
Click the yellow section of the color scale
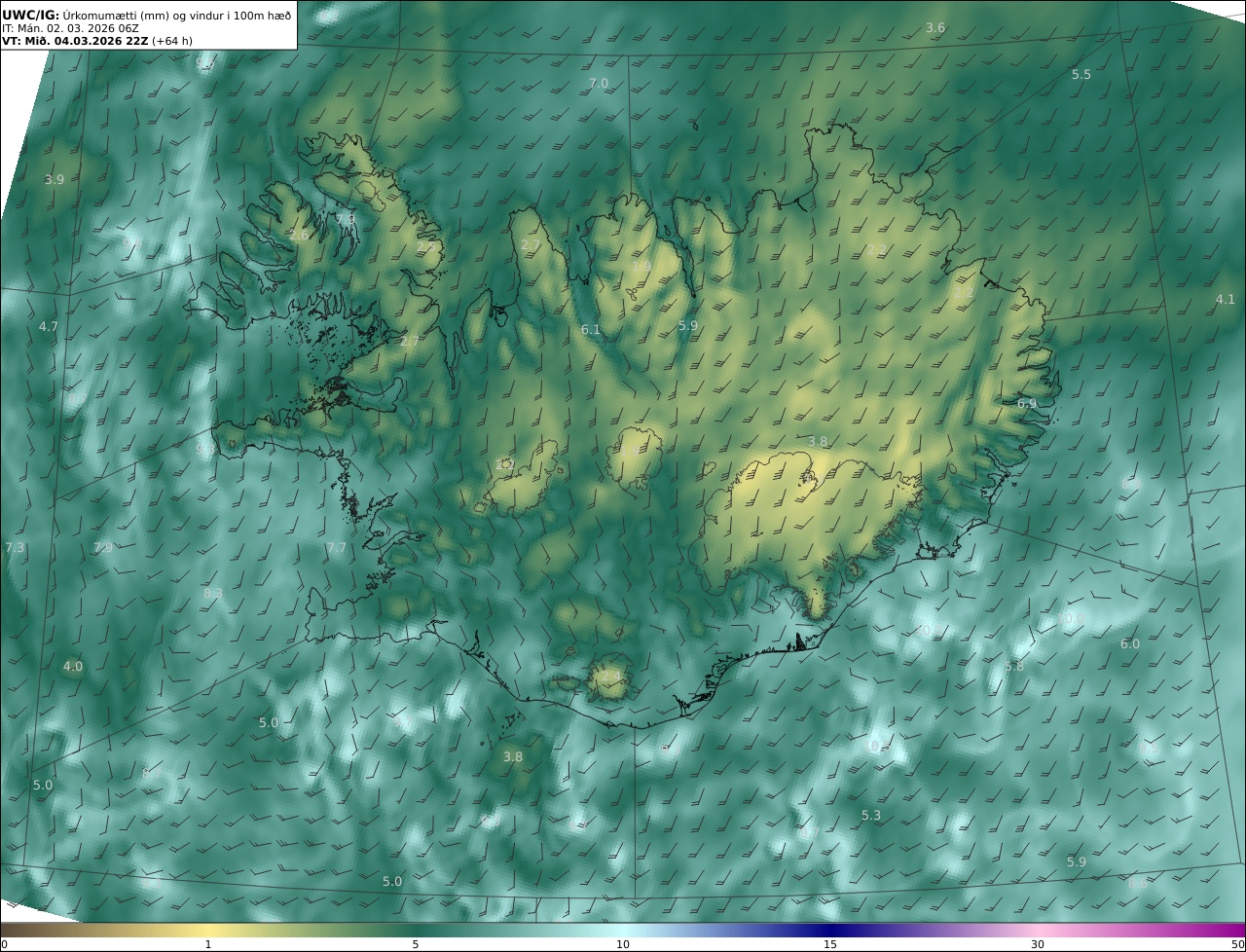click(209, 930)
